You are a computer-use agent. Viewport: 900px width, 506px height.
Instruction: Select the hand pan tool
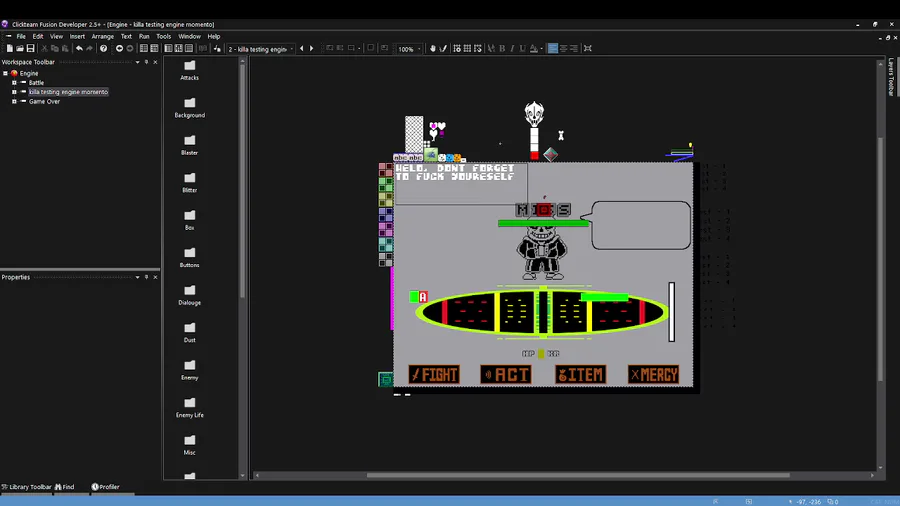(433, 49)
